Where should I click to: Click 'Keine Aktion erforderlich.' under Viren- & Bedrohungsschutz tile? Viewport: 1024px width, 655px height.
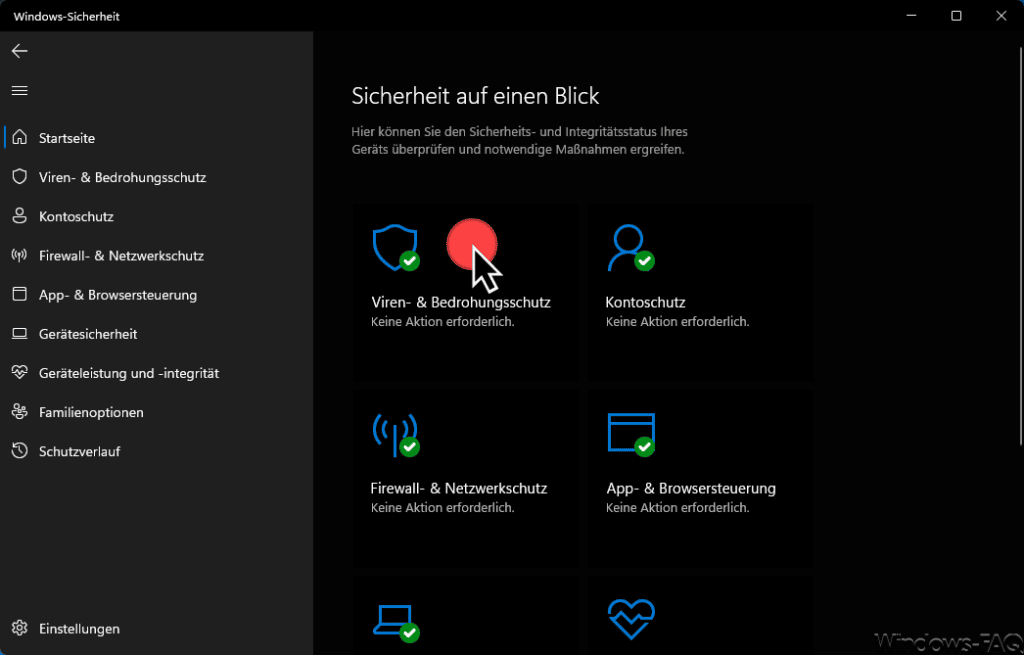point(443,322)
